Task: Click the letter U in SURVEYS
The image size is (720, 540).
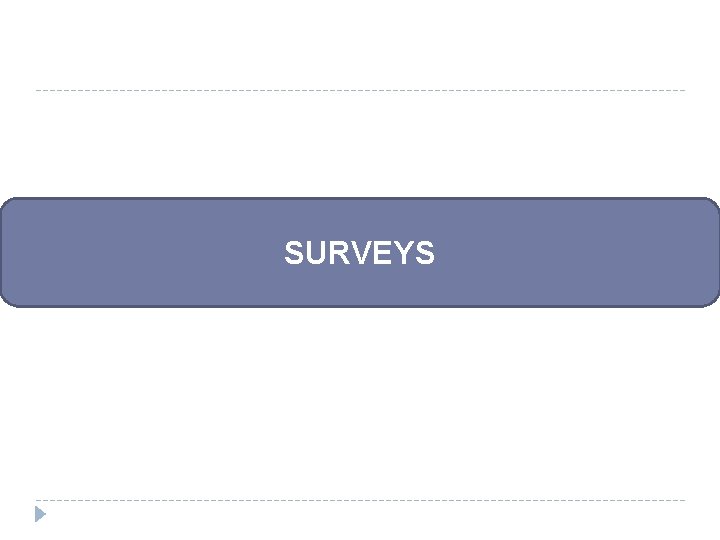Action: coord(316,253)
